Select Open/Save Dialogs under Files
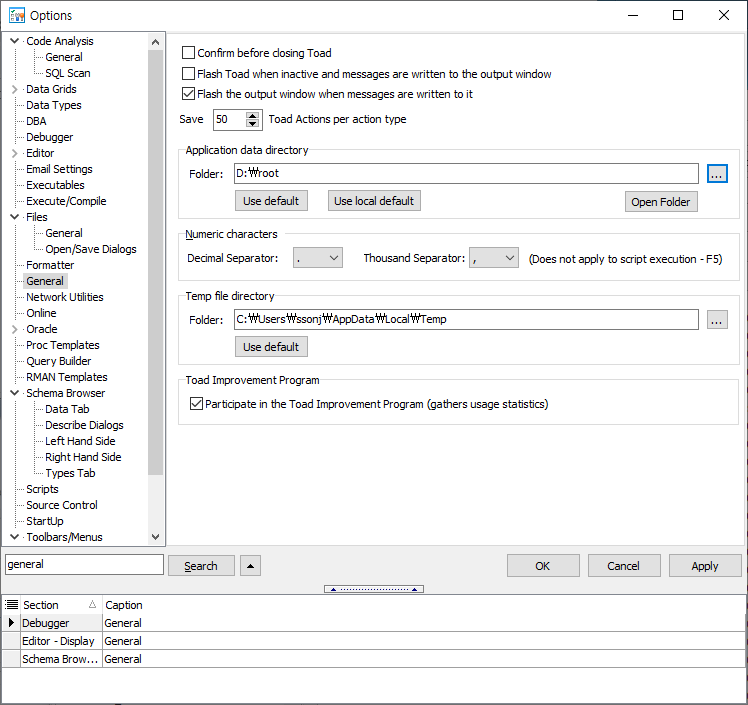The width and height of the screenshot is (748, 705). [91, 249]
